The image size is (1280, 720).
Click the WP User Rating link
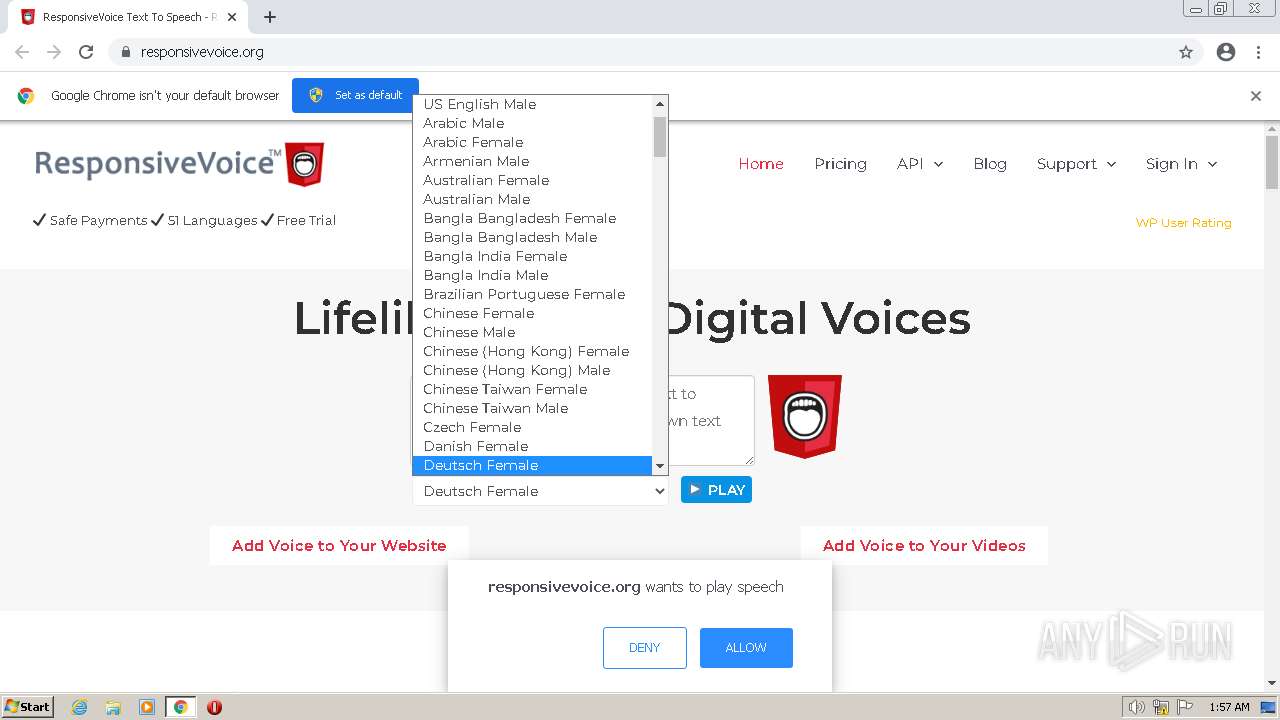[1183, 223]
